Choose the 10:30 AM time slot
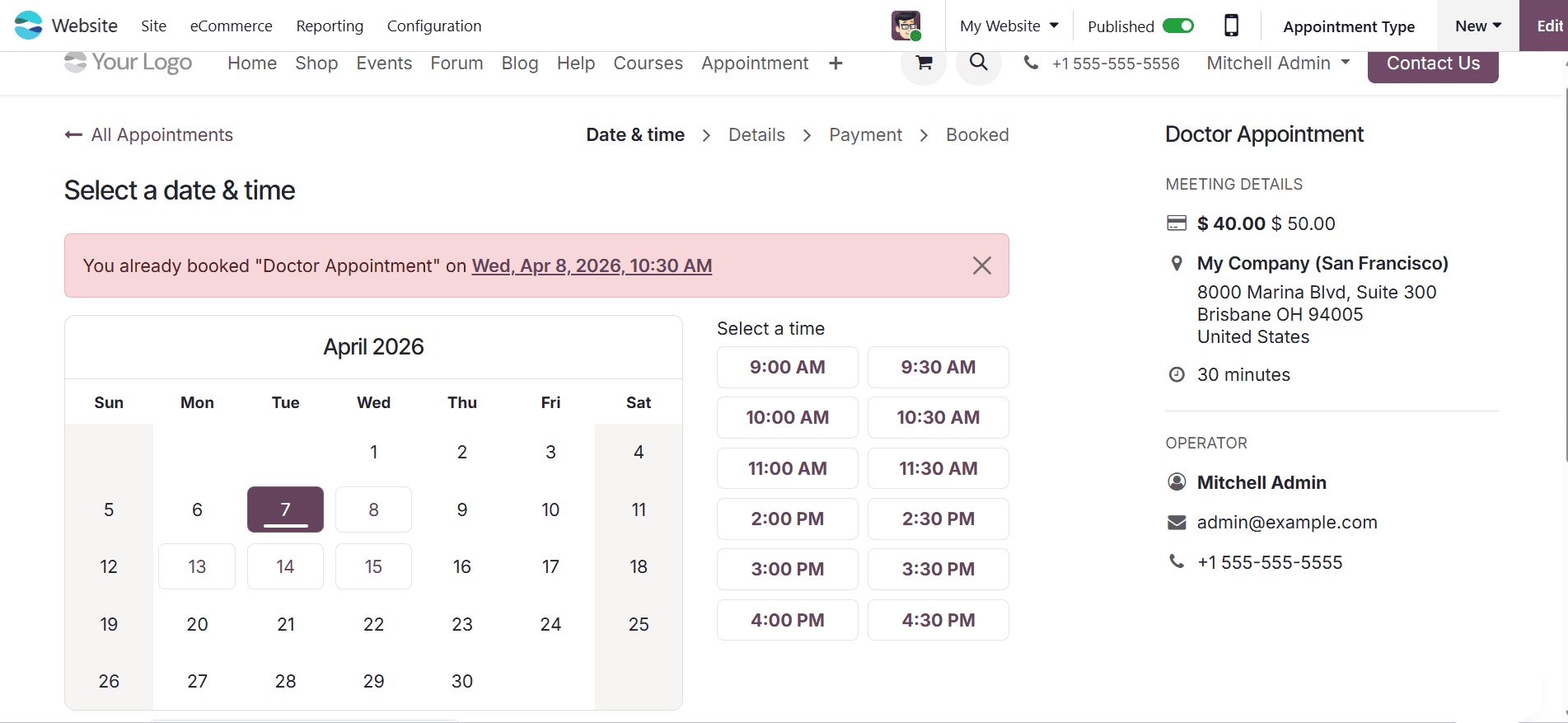1568x723 pixels. [x=938, y=417]
